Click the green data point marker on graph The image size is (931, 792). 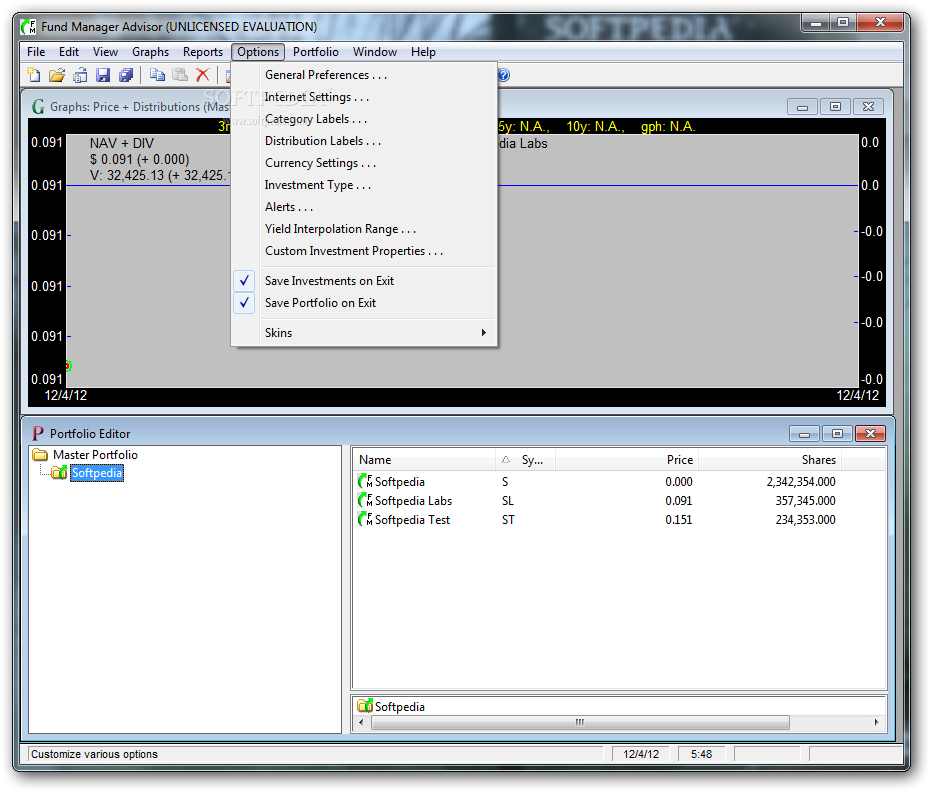pos(68,366)
